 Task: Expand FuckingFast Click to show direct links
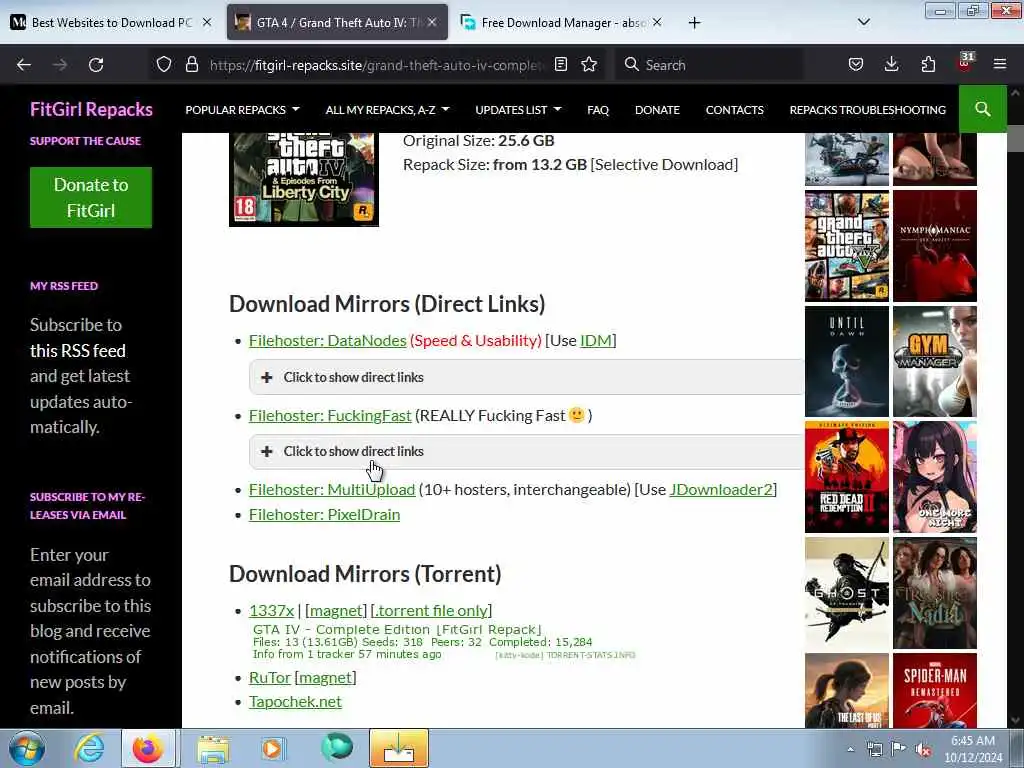tap(526, 451)
